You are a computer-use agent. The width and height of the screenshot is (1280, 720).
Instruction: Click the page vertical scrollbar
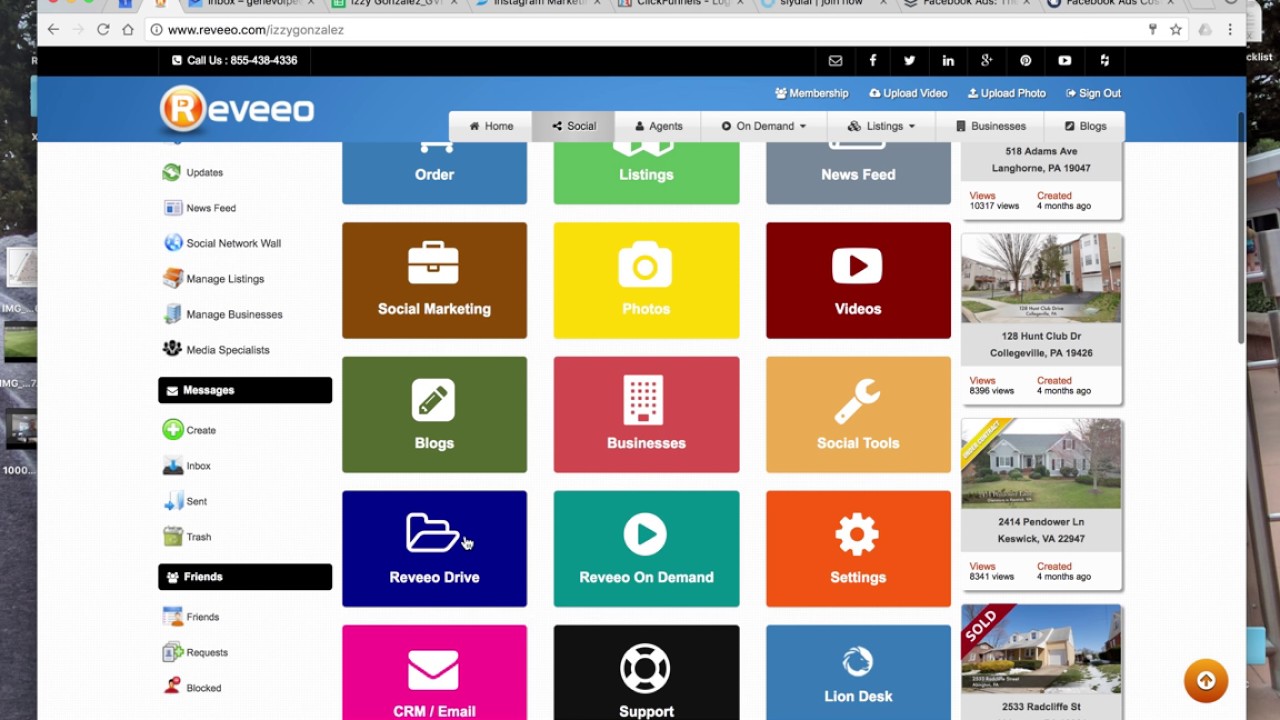point(1241,230)
